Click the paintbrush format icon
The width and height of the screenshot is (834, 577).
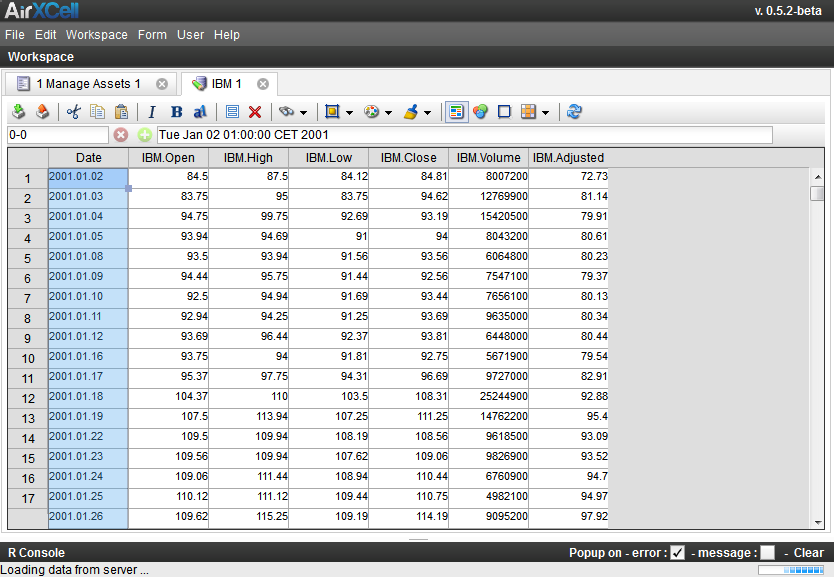411,112
